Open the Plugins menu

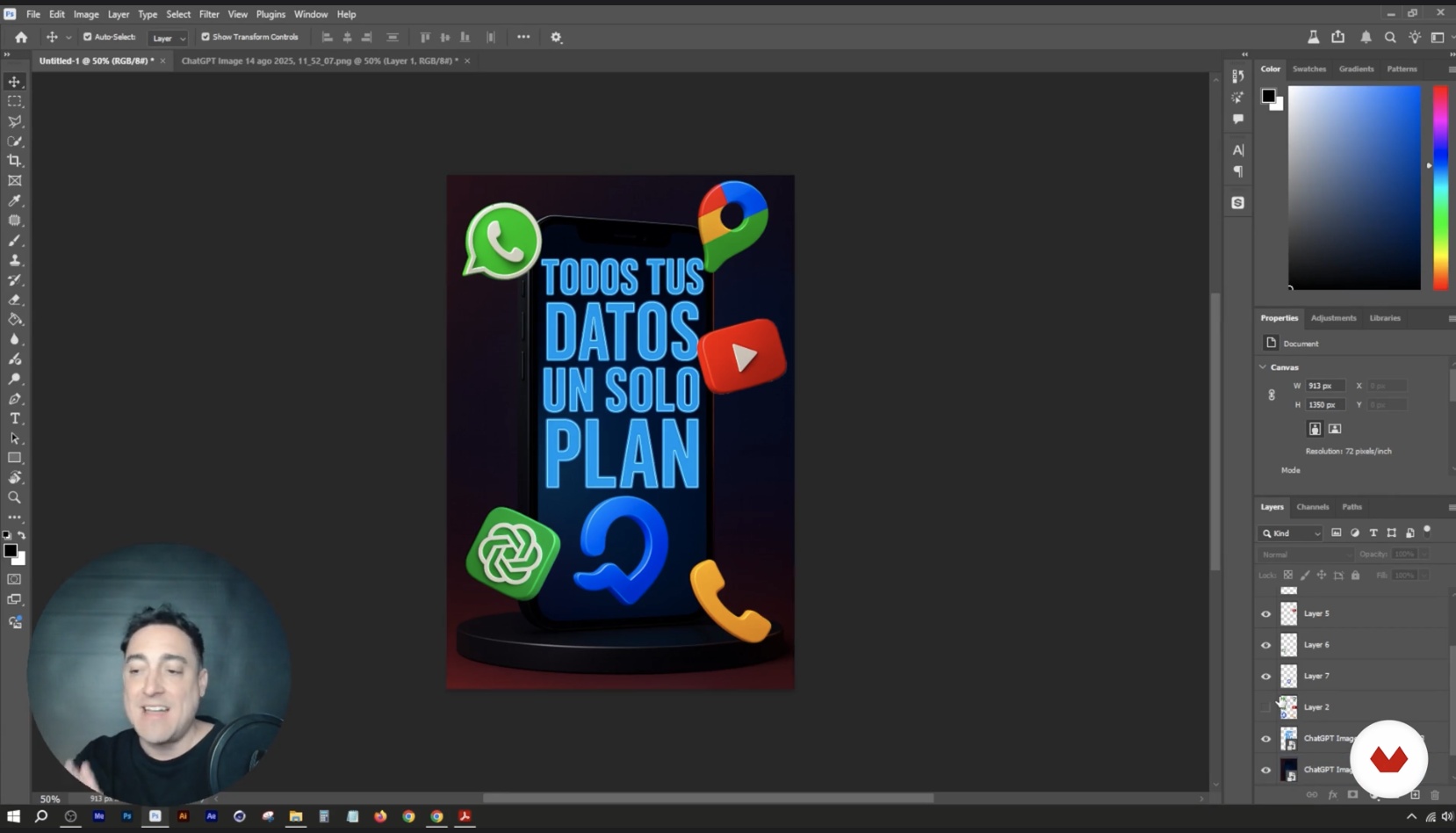[270, 14]
